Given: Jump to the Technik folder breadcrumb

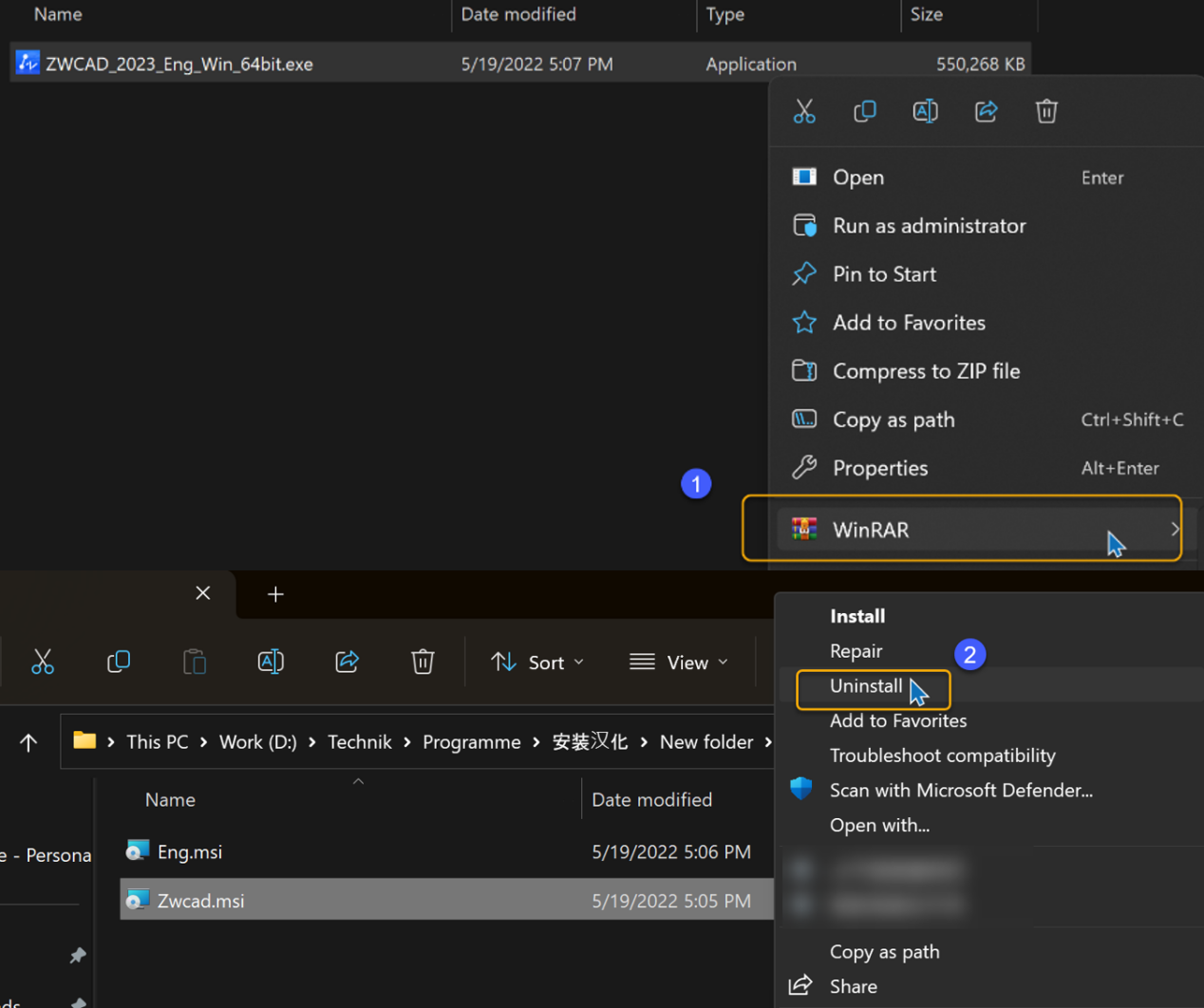Looking at the screenshot, I should [x=360, y=741].
